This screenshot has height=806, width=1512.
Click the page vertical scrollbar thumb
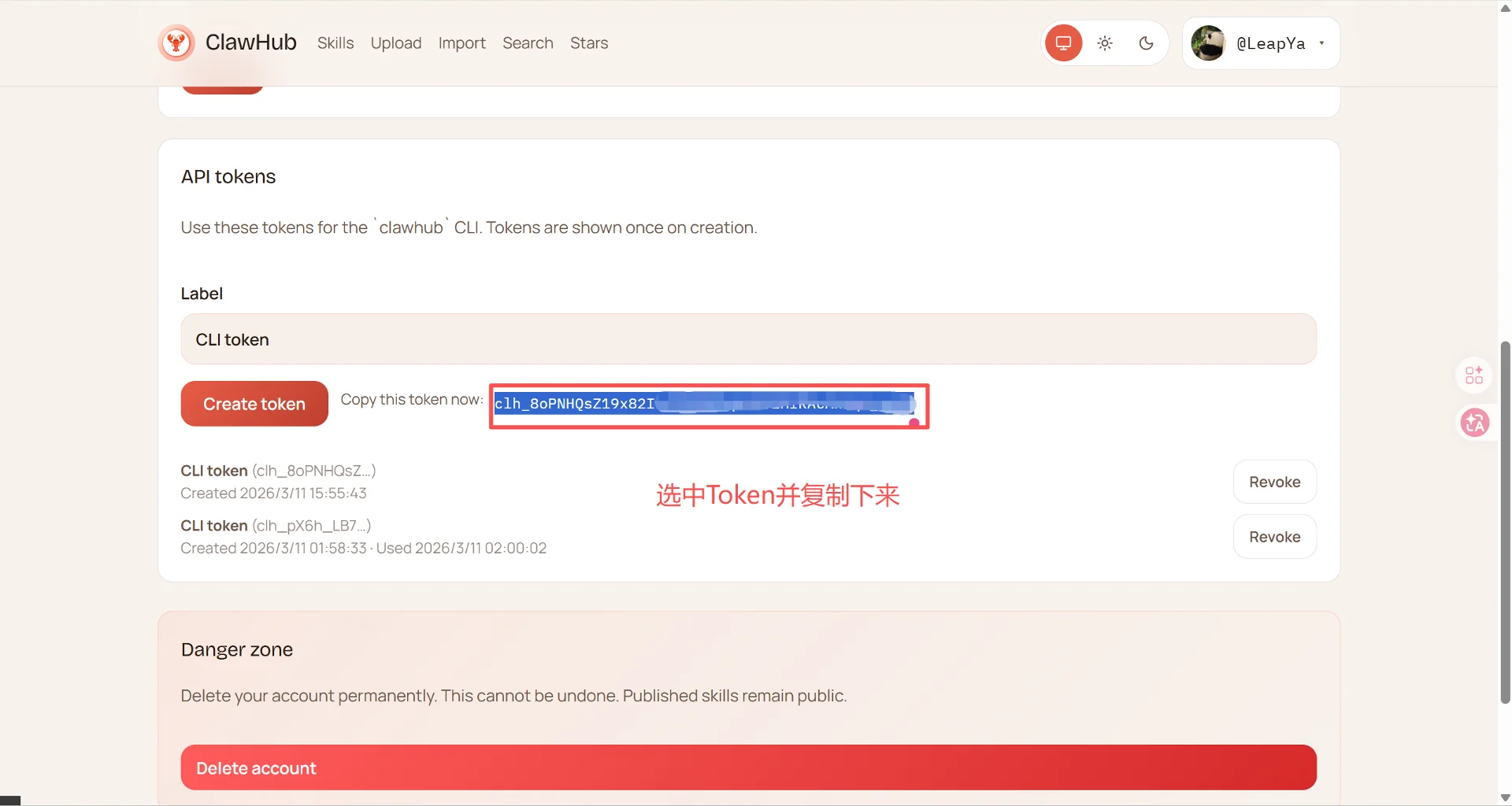tap(1505, 519)
